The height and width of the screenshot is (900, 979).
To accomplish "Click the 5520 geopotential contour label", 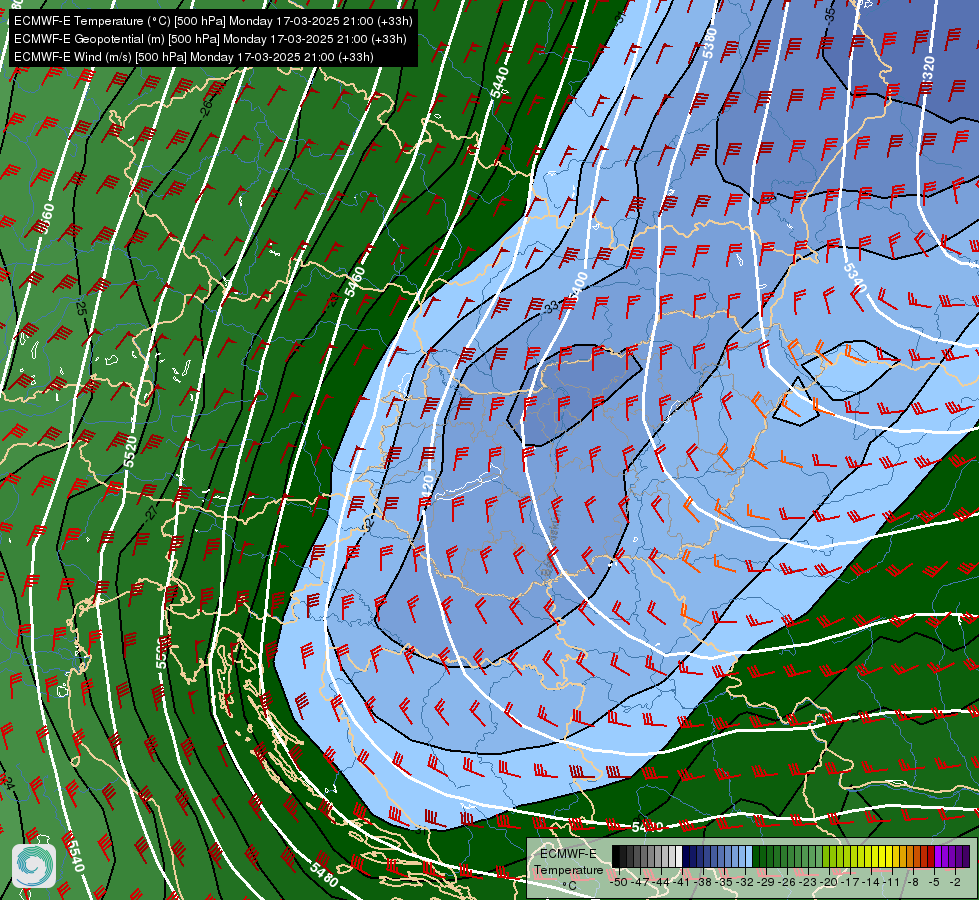I will pyautogui.click(x=130, y=452).
